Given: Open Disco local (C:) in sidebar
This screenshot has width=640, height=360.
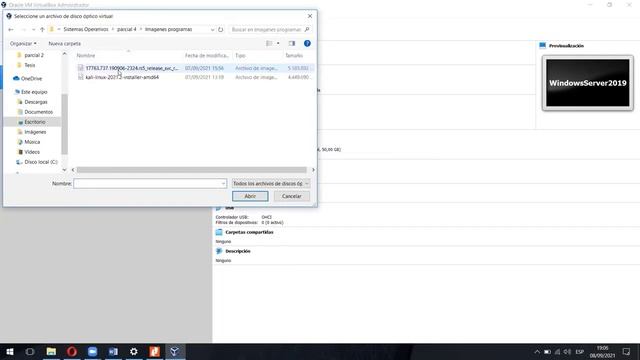Looking at the screenshot, I should click(x=40, y=162).
